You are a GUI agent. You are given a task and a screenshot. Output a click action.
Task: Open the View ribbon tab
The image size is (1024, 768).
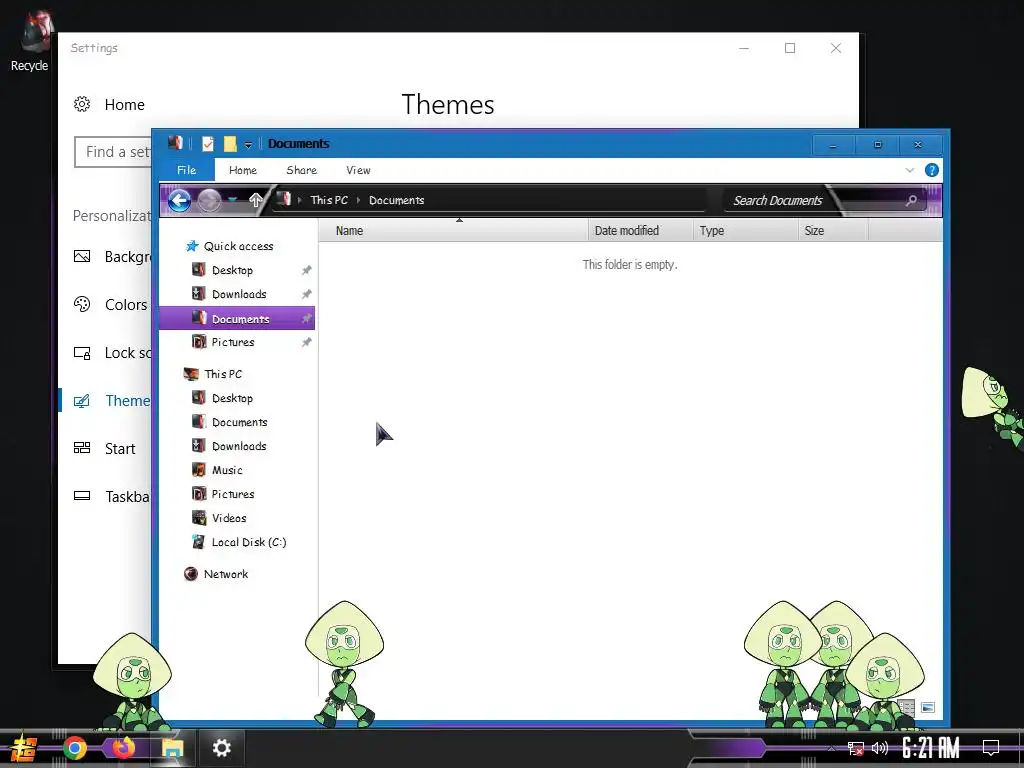(359, 170)
